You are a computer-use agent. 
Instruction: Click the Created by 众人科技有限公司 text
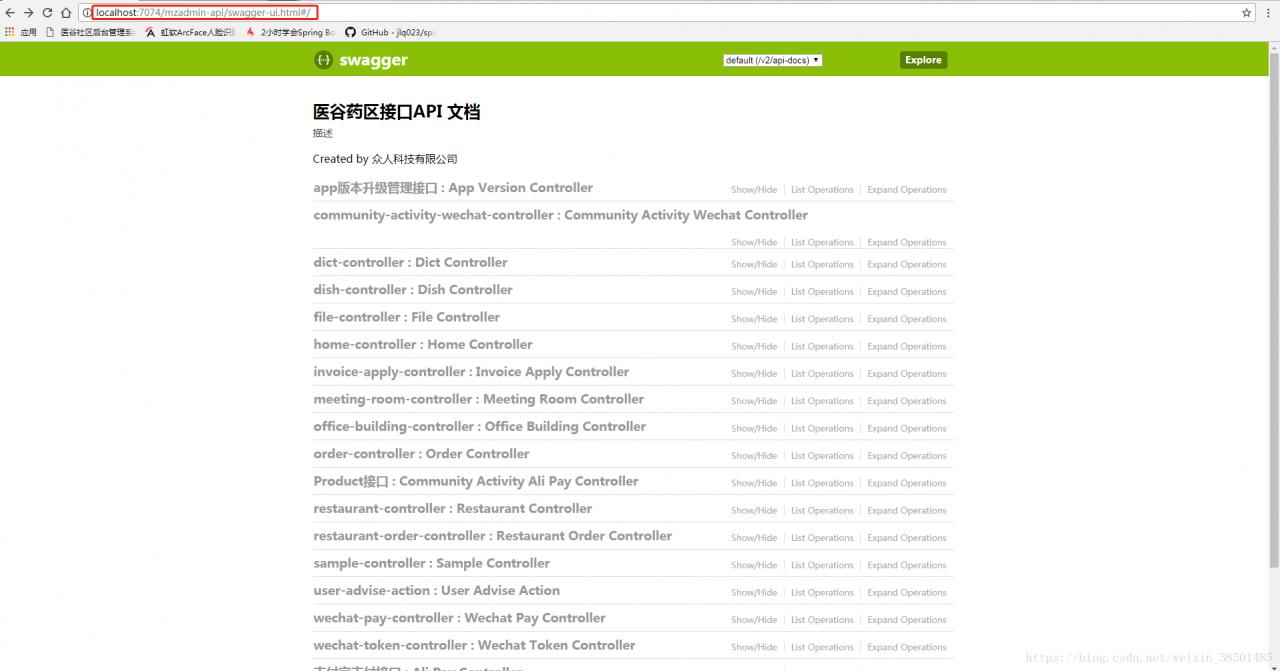pyautogui.click(x=385, y=159)
